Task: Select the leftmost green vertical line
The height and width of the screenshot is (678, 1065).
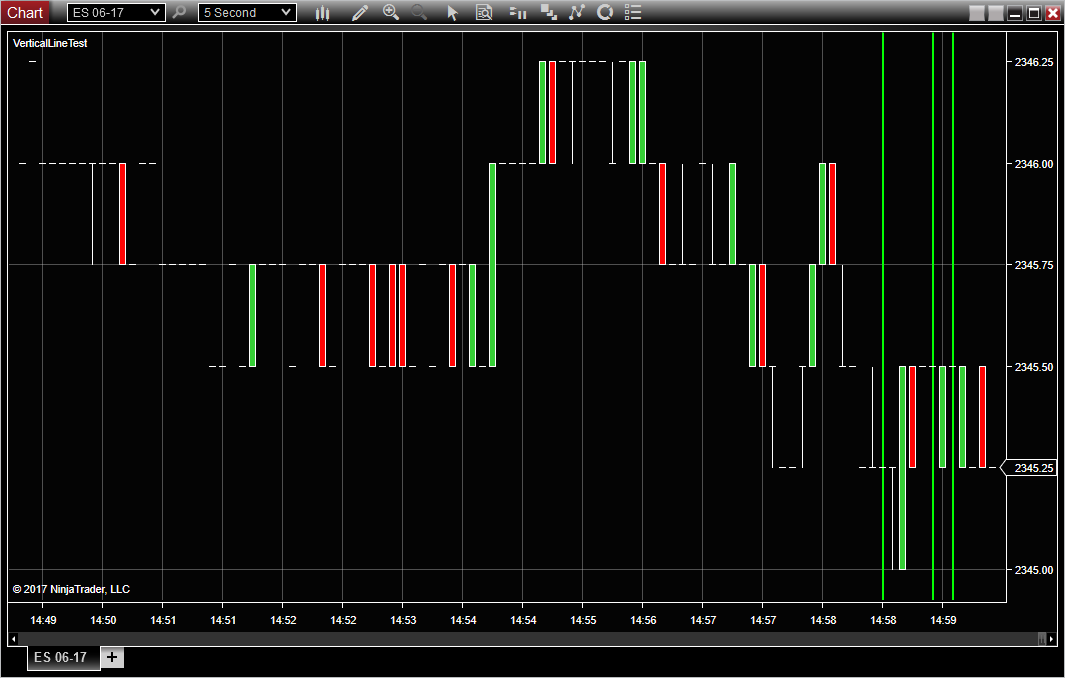Action: point(883,316)
